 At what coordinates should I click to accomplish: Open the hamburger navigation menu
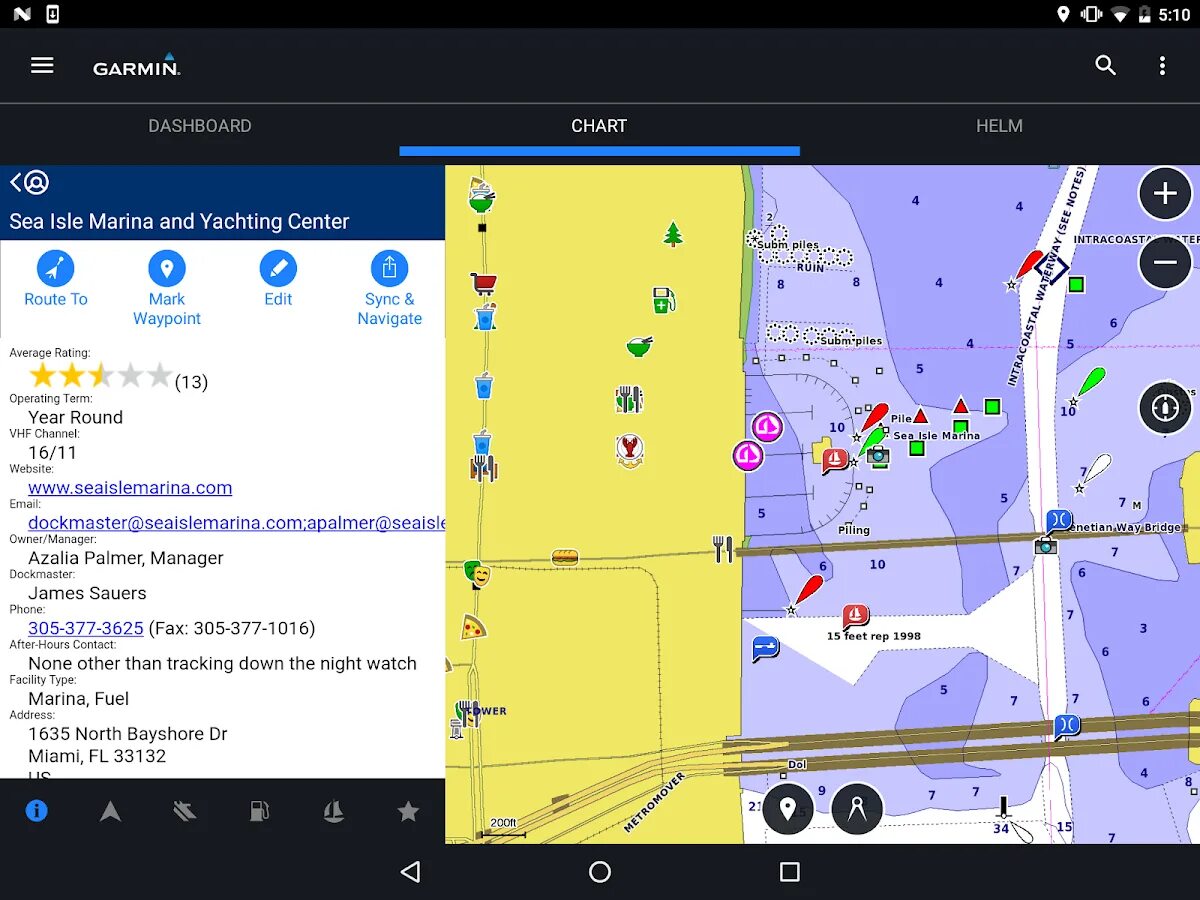pyautogui.click(x=42, y=65)
